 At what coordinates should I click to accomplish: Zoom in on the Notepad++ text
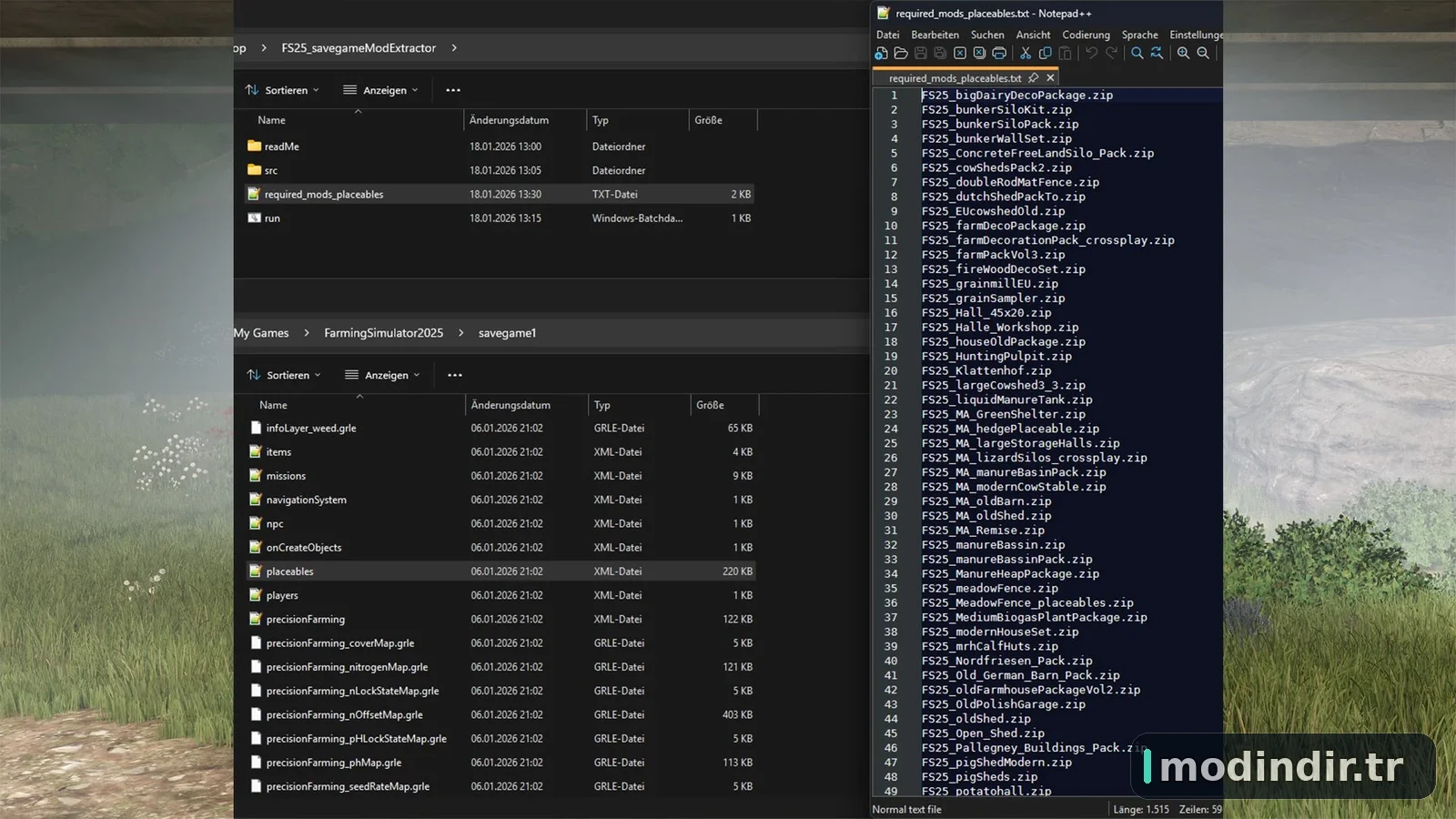point(1183,54)
